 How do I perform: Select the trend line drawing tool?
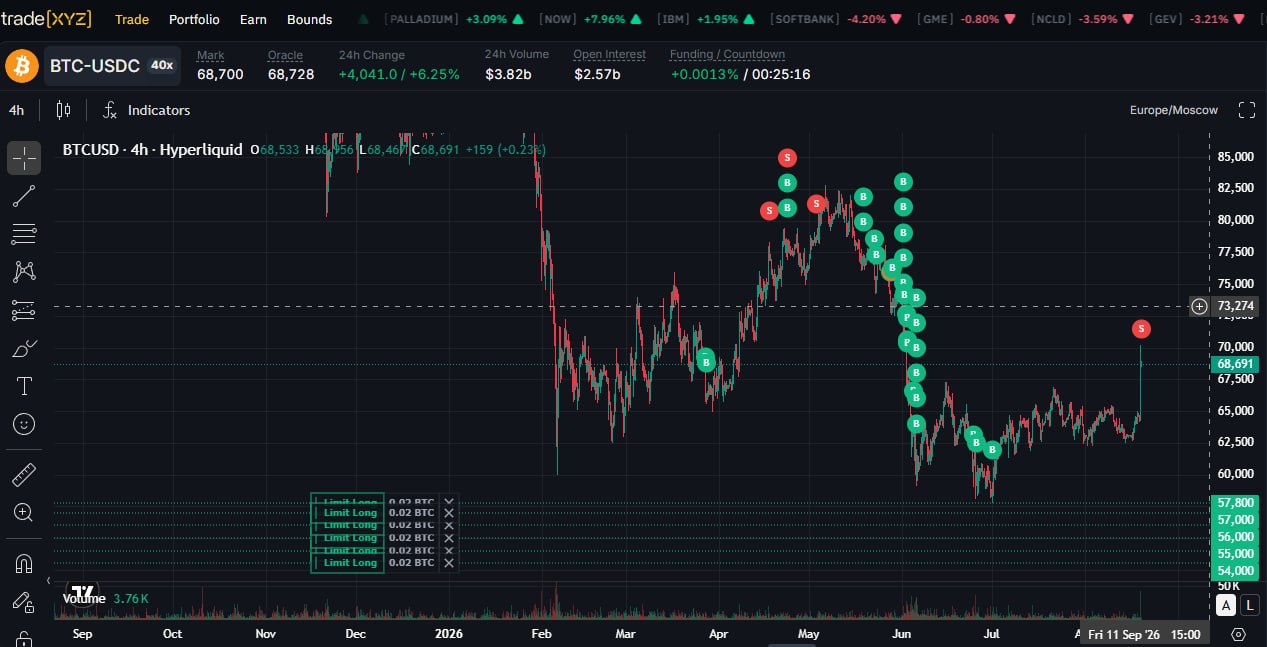click(x=24, y=196)
